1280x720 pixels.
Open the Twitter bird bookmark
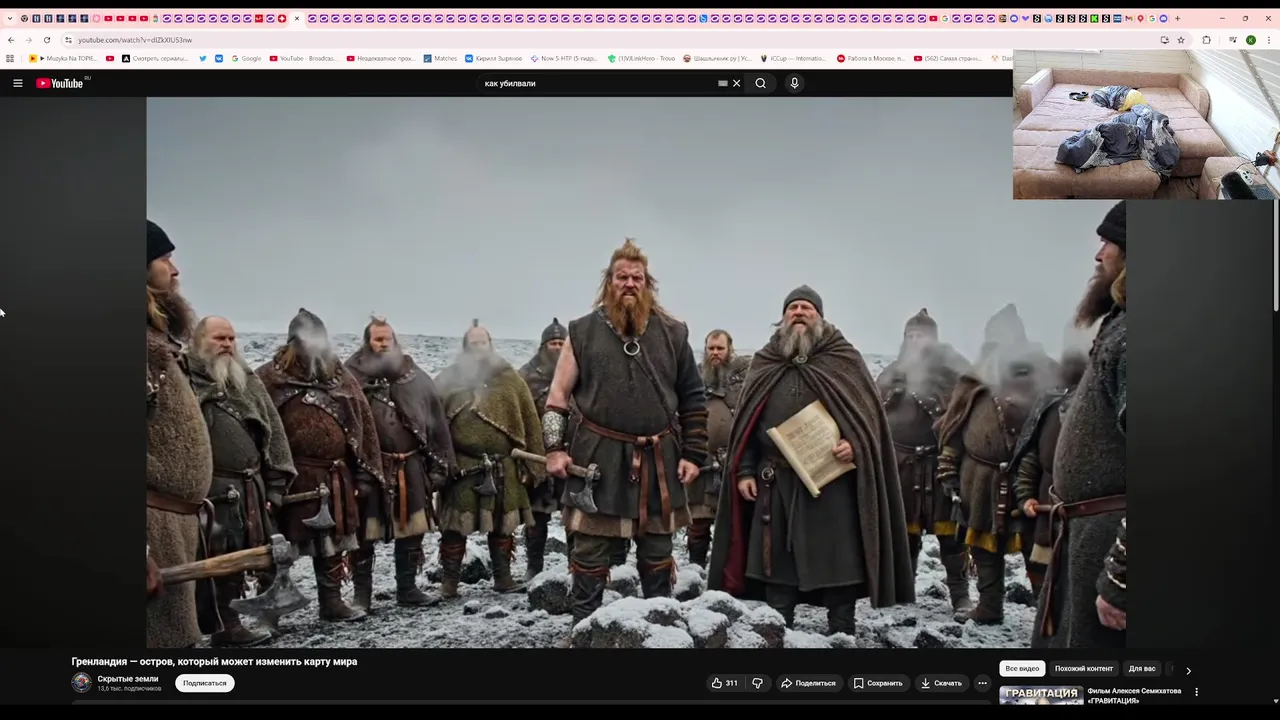[x=203, y=58]
